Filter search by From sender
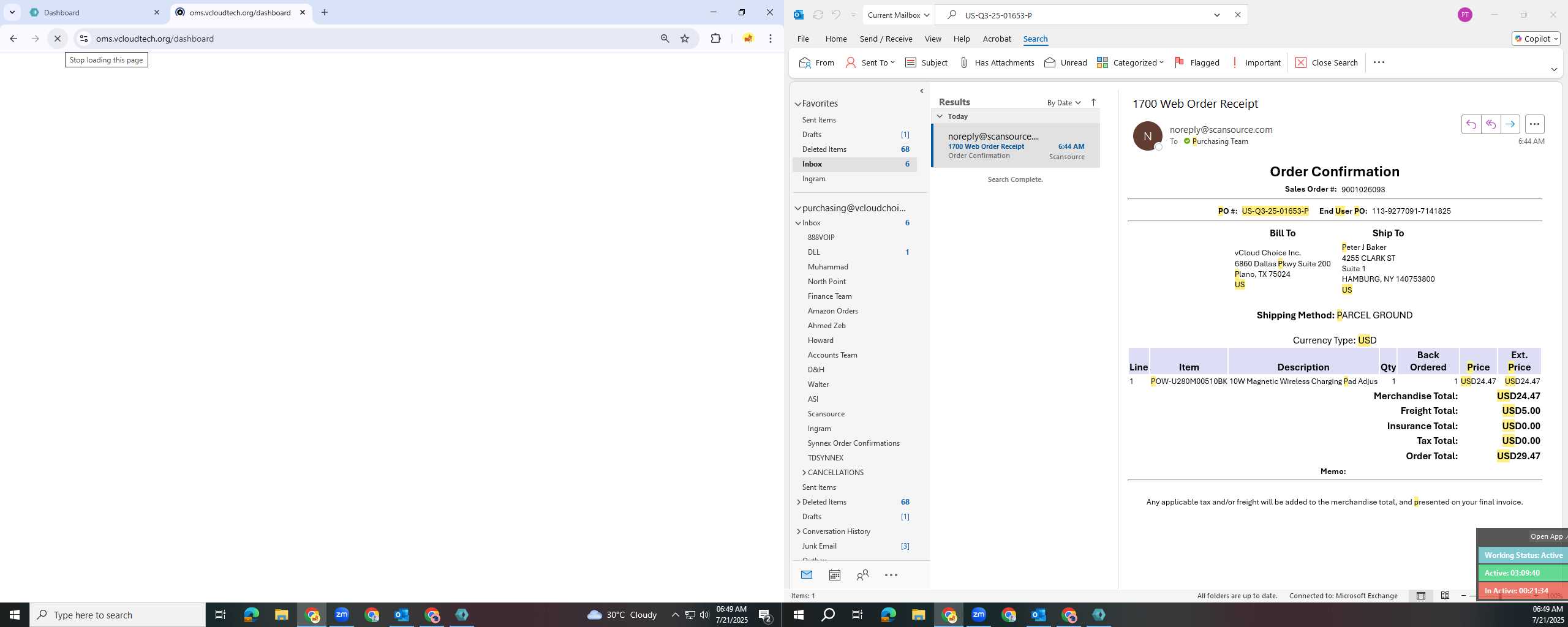The width and height of the screenshot is (1568, 627). (816, 62)
